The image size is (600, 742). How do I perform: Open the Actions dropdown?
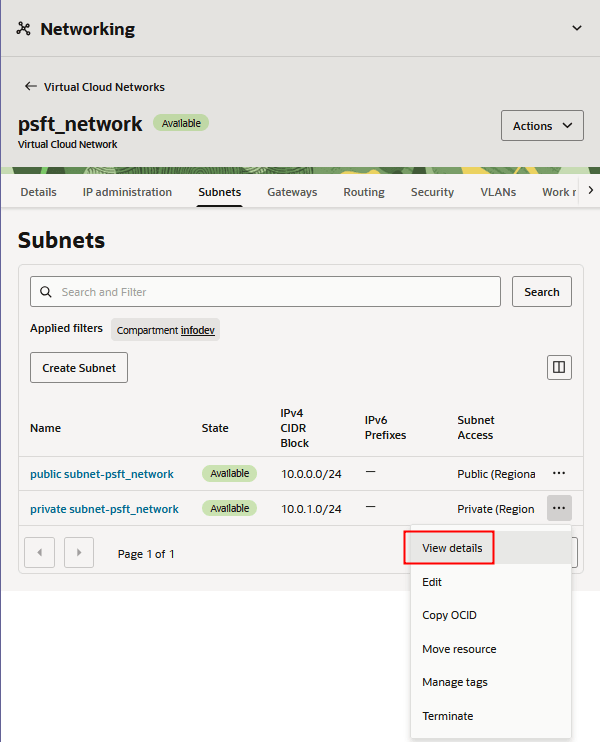point(542,126)
